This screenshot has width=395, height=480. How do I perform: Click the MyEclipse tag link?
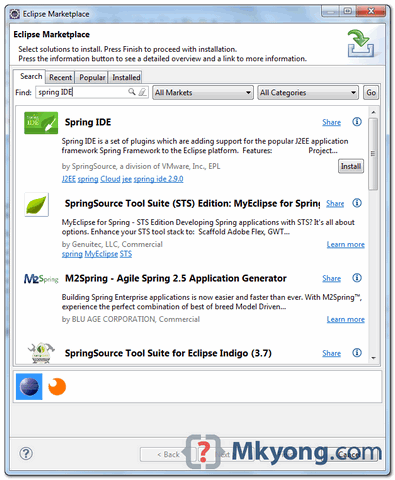point(101,254)
